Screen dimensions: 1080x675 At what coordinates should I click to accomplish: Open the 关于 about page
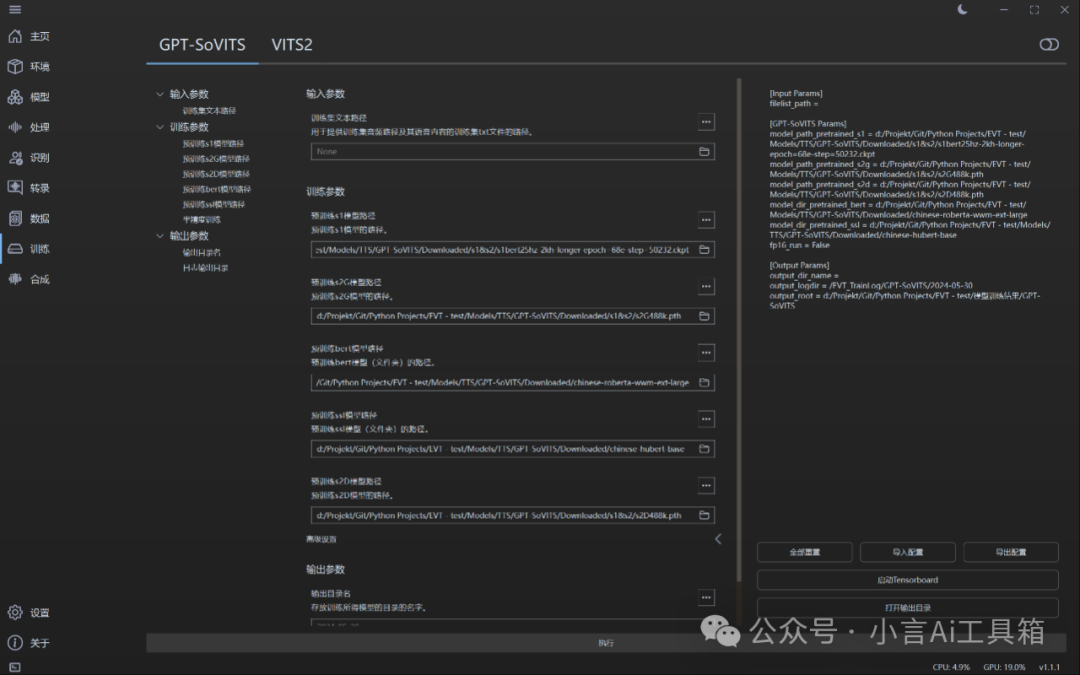point(29,643)
